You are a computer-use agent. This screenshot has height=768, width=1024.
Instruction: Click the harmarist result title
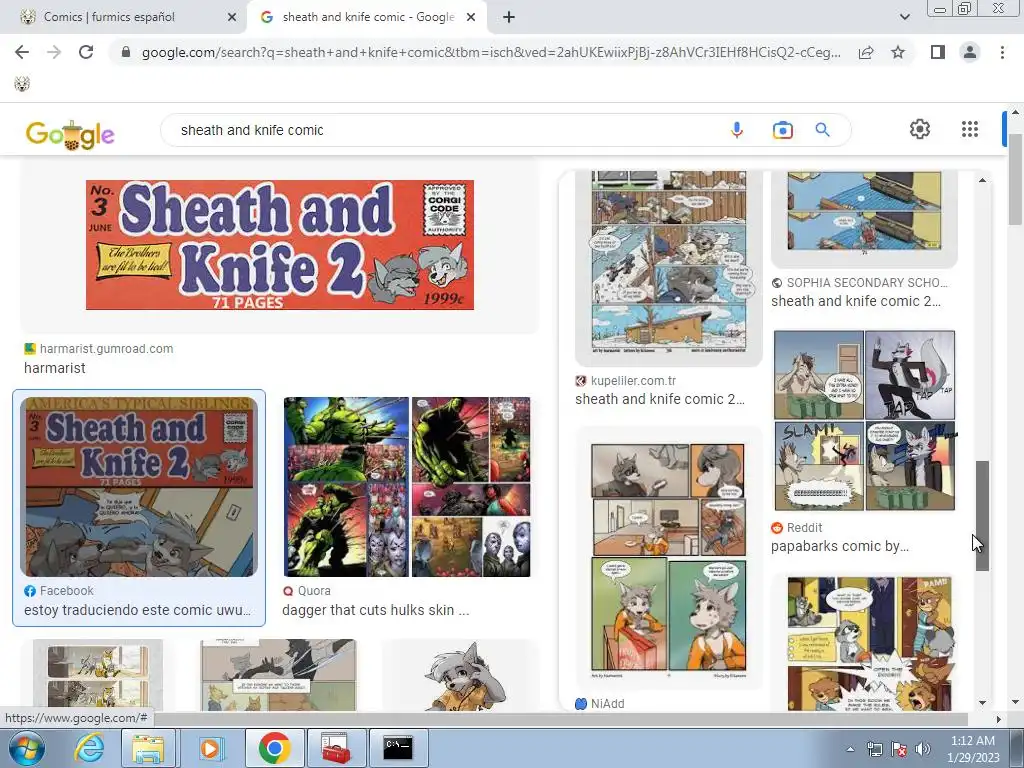[55, 368]
